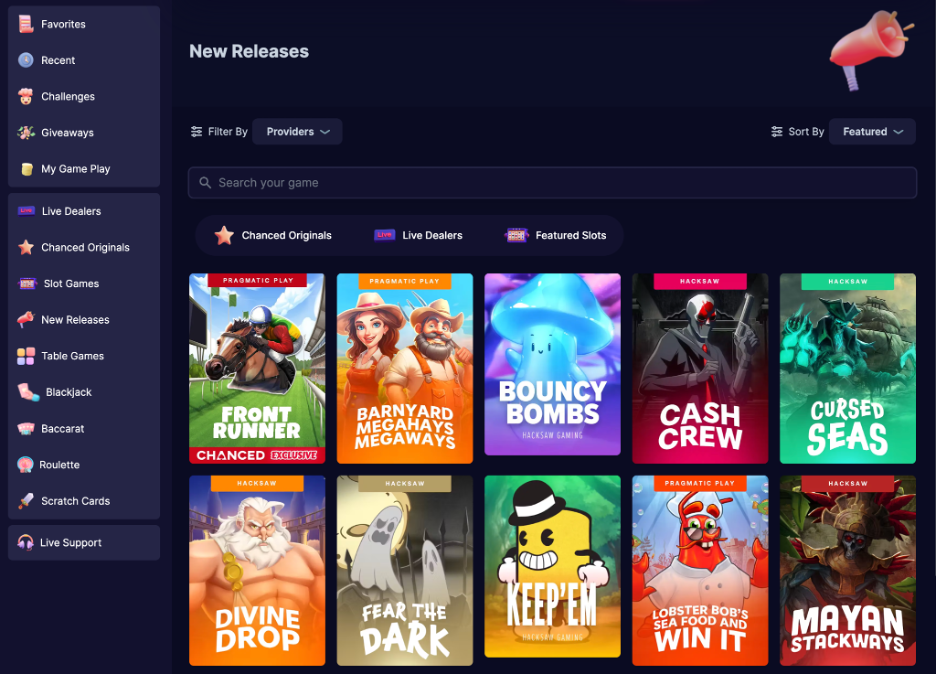Open the Filter By options
Viewport: 936px width, 674px height.
pos(219,131)
